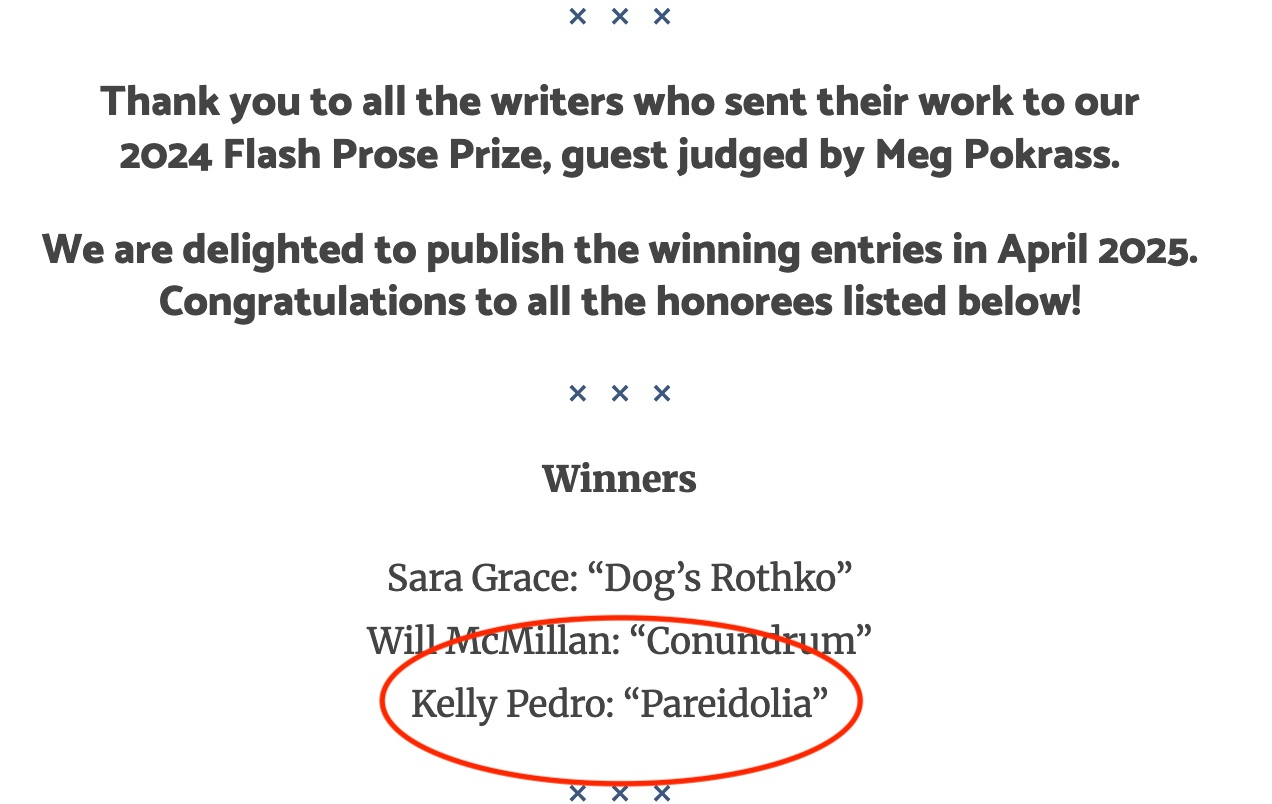Click the last X in the bottom divider
Image resolution: width=1272 pixels, height=804 pixels.
click(661, 794)
